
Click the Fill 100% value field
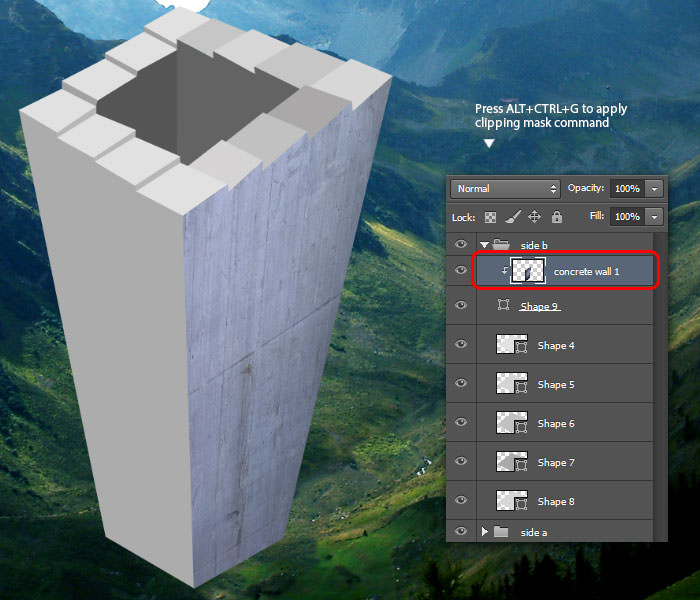click(x=627, y=217)
